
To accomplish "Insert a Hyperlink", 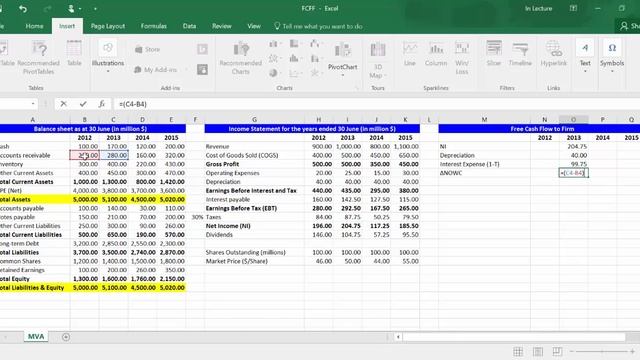I will [x=553, y=54].
